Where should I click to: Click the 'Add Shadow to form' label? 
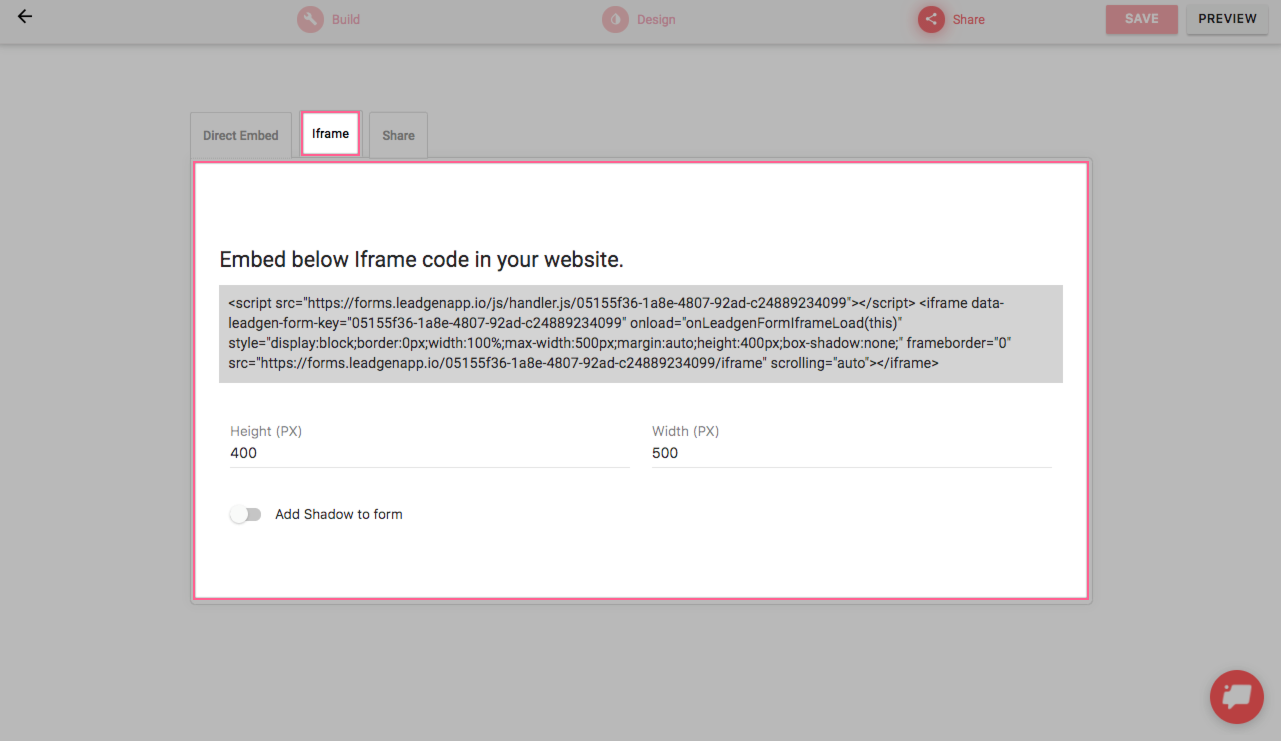tap(339, 514)
